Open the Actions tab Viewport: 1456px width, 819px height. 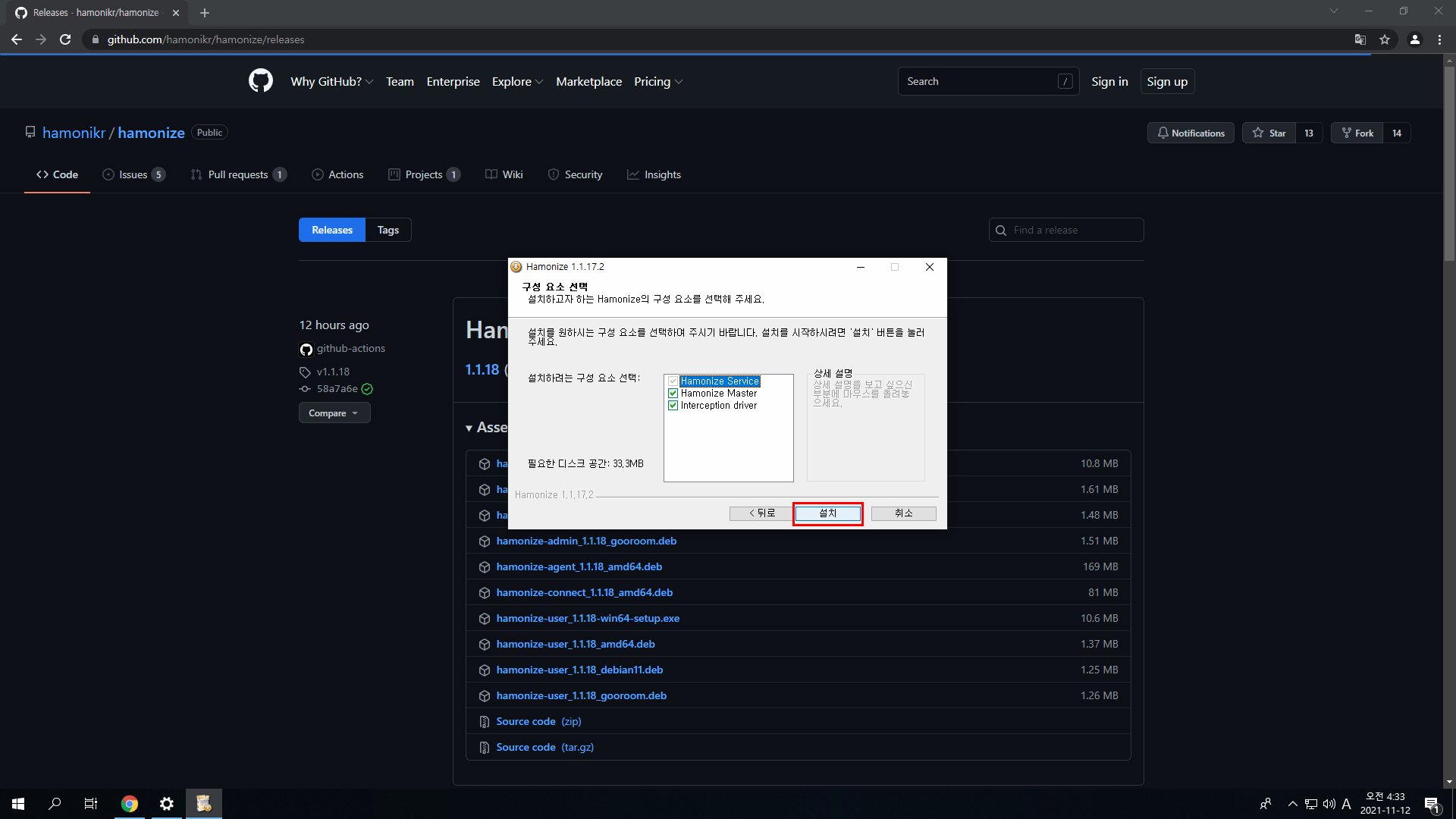click(x=337, y=174)
